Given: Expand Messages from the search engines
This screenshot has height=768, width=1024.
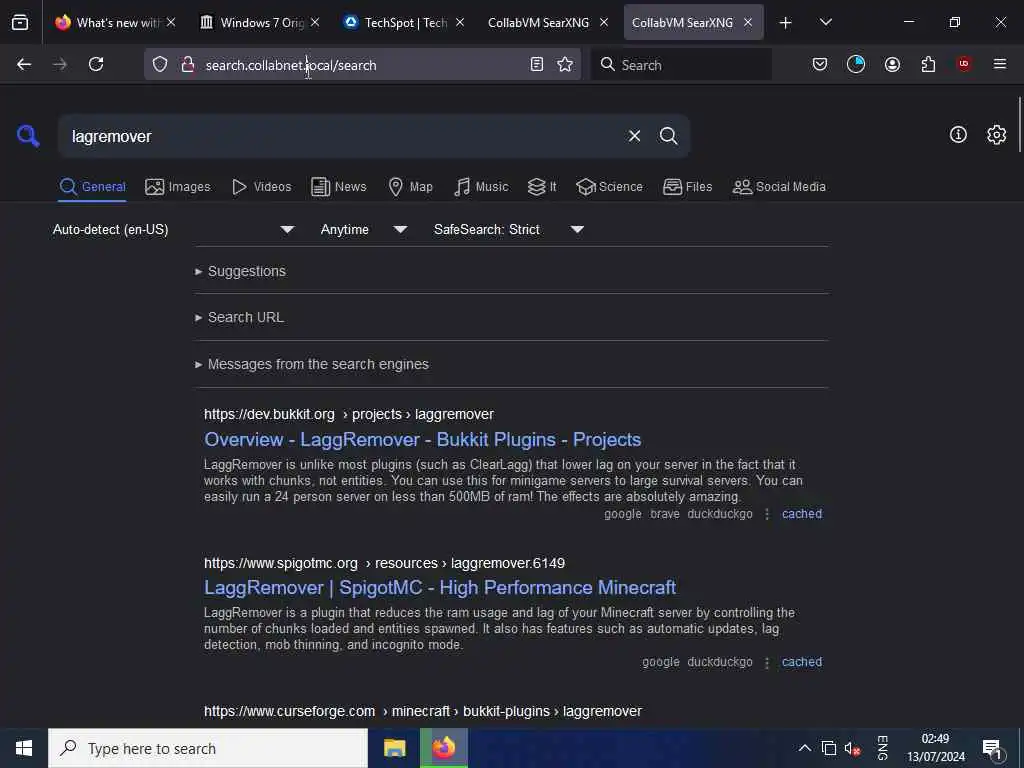Looking at the screenshot, I should [312, 364].
